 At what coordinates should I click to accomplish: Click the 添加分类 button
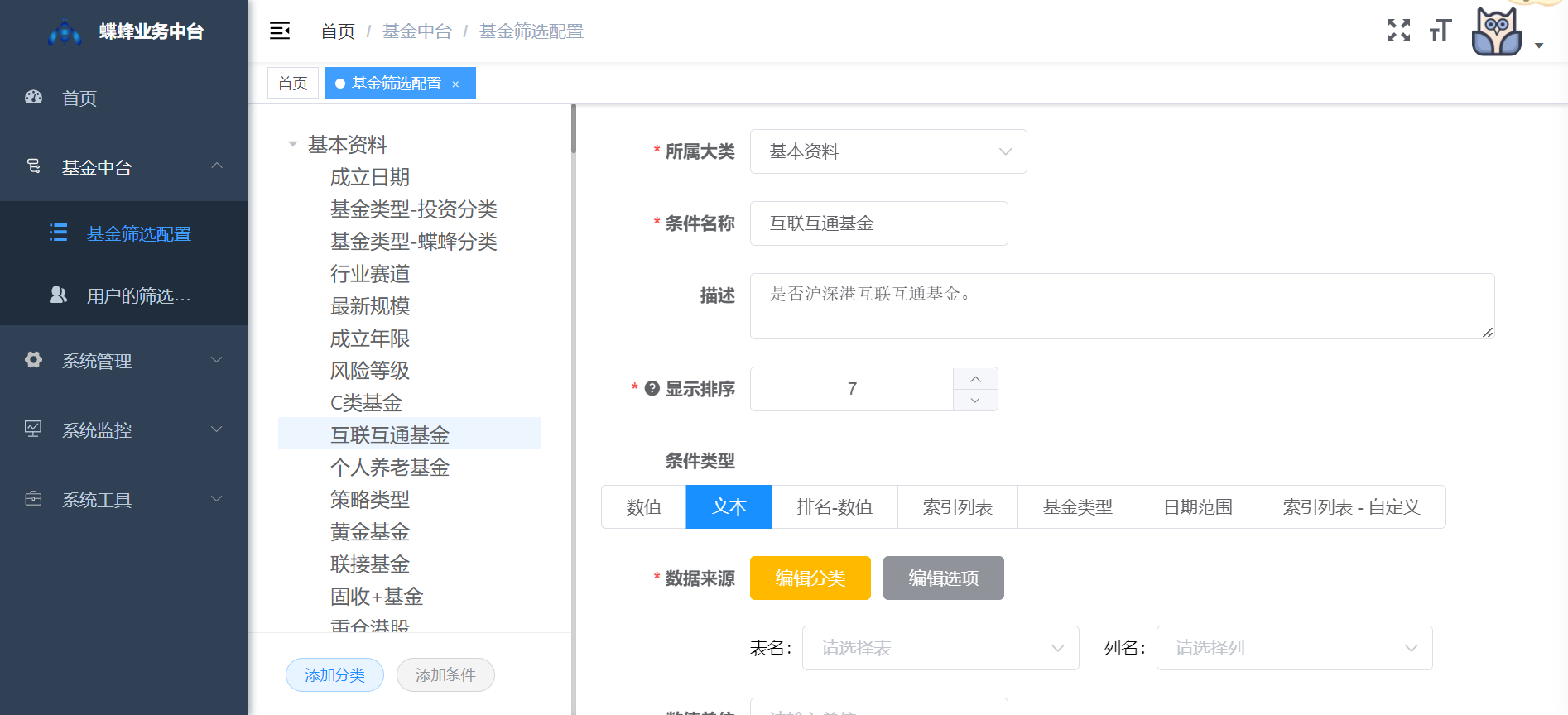point(334,674)
